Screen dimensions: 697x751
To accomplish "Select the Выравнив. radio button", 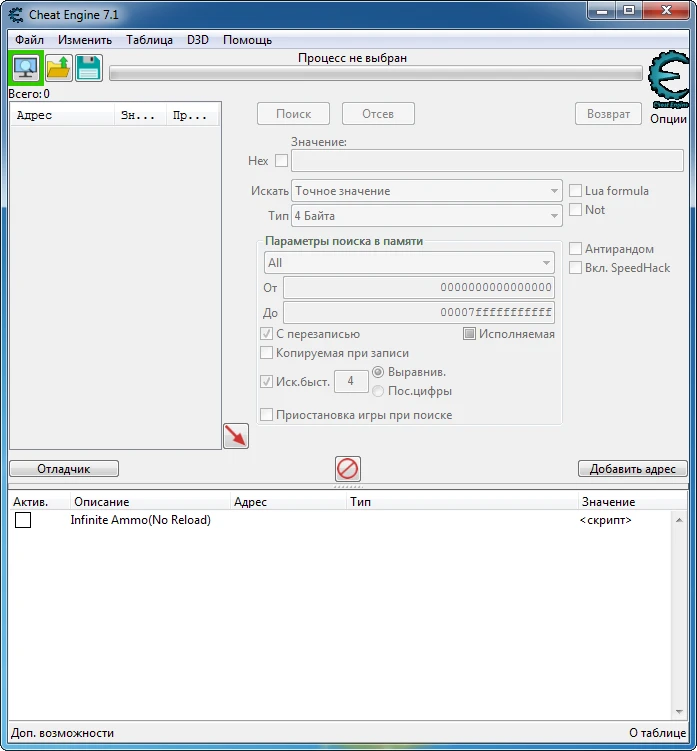I will (x=378, y=372).
